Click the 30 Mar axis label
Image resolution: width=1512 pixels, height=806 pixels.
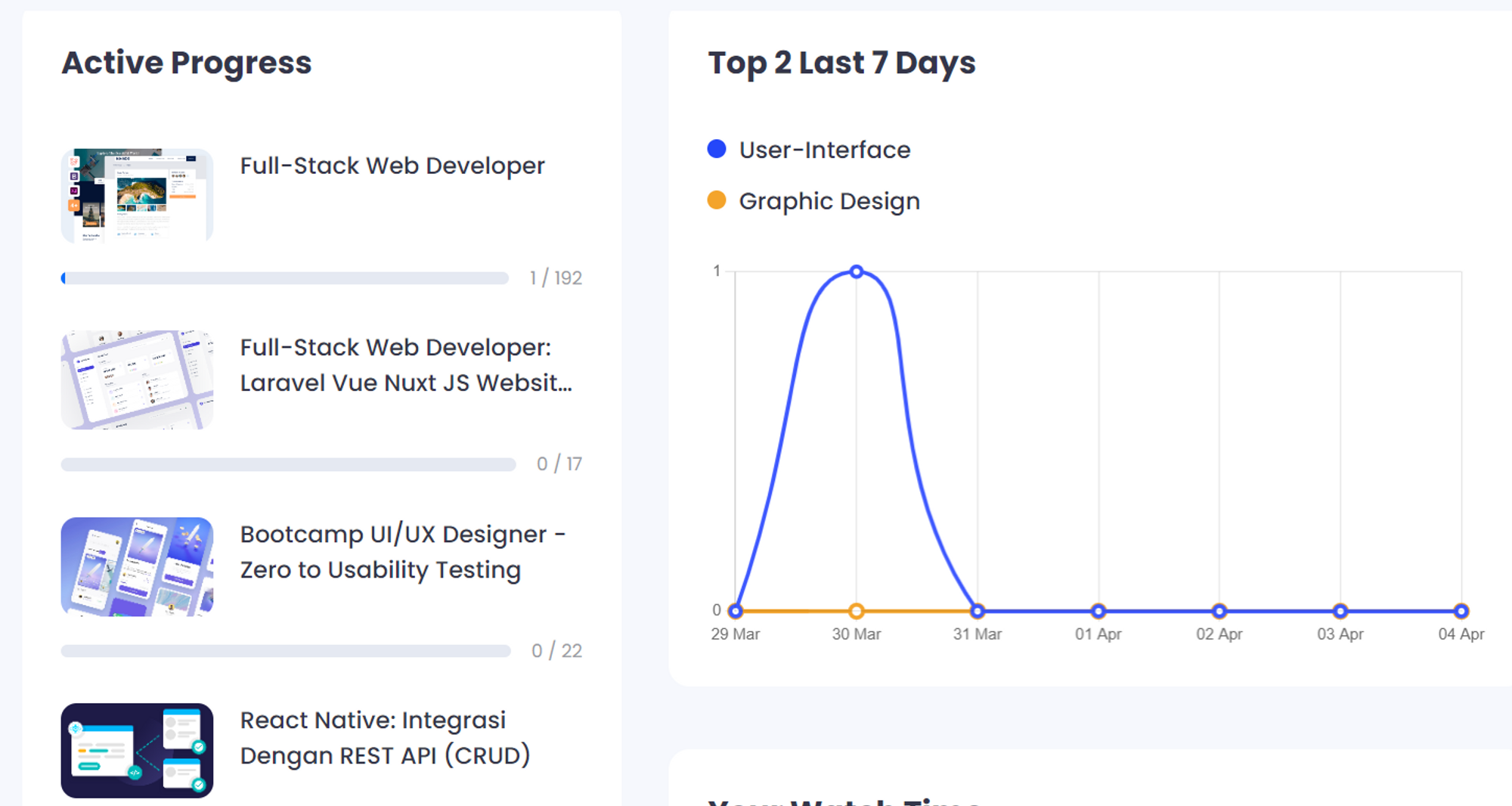point(857,634)
